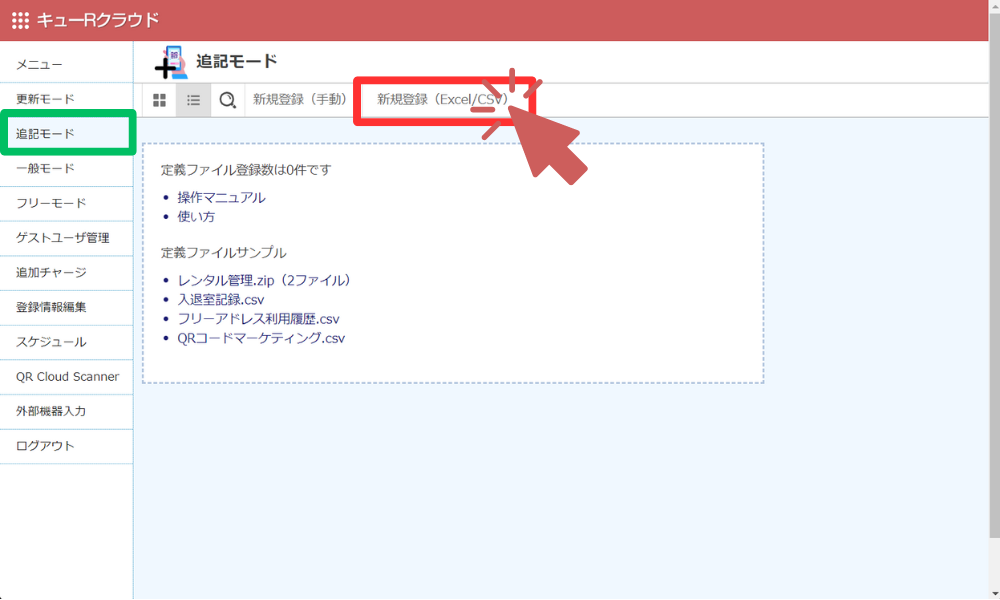Open 登録情報編集 in the sidebar
The height and width of the screenshot is (600, 1000).
tap(66, 307)
